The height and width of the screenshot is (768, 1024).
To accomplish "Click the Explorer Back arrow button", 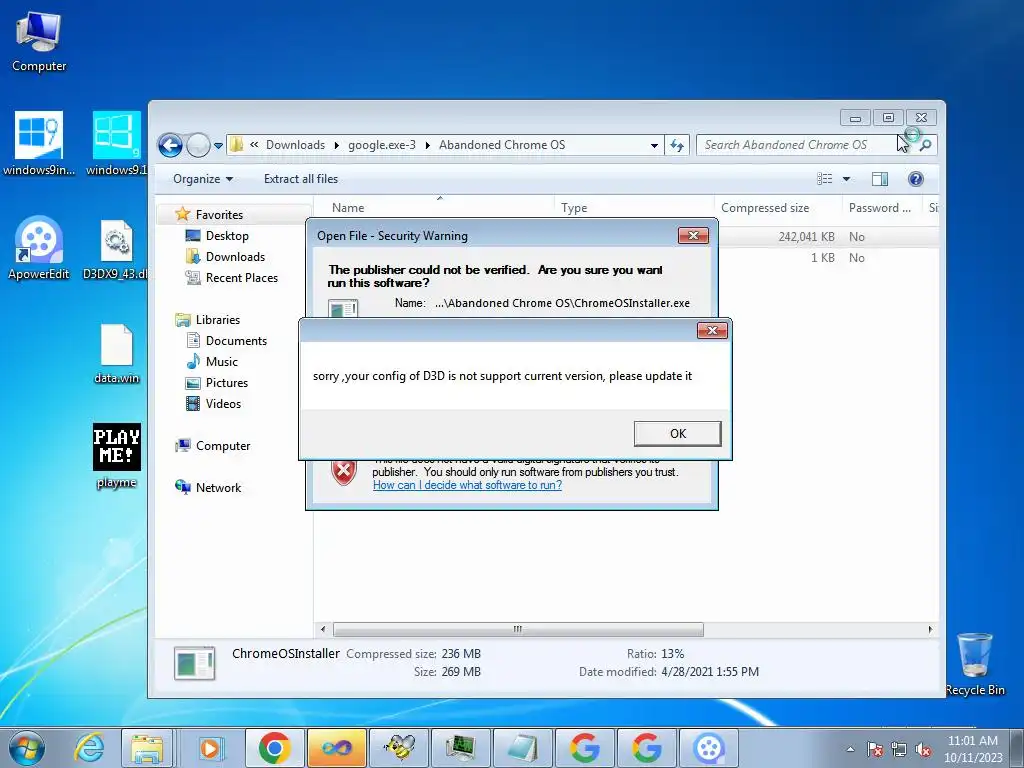I will (x=170, y=145).
